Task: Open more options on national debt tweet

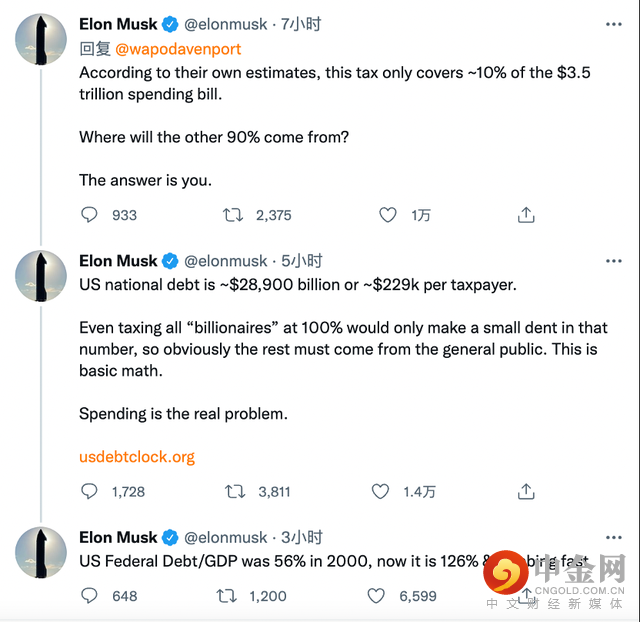Action: pyautogui.click(x=613, y=261)
